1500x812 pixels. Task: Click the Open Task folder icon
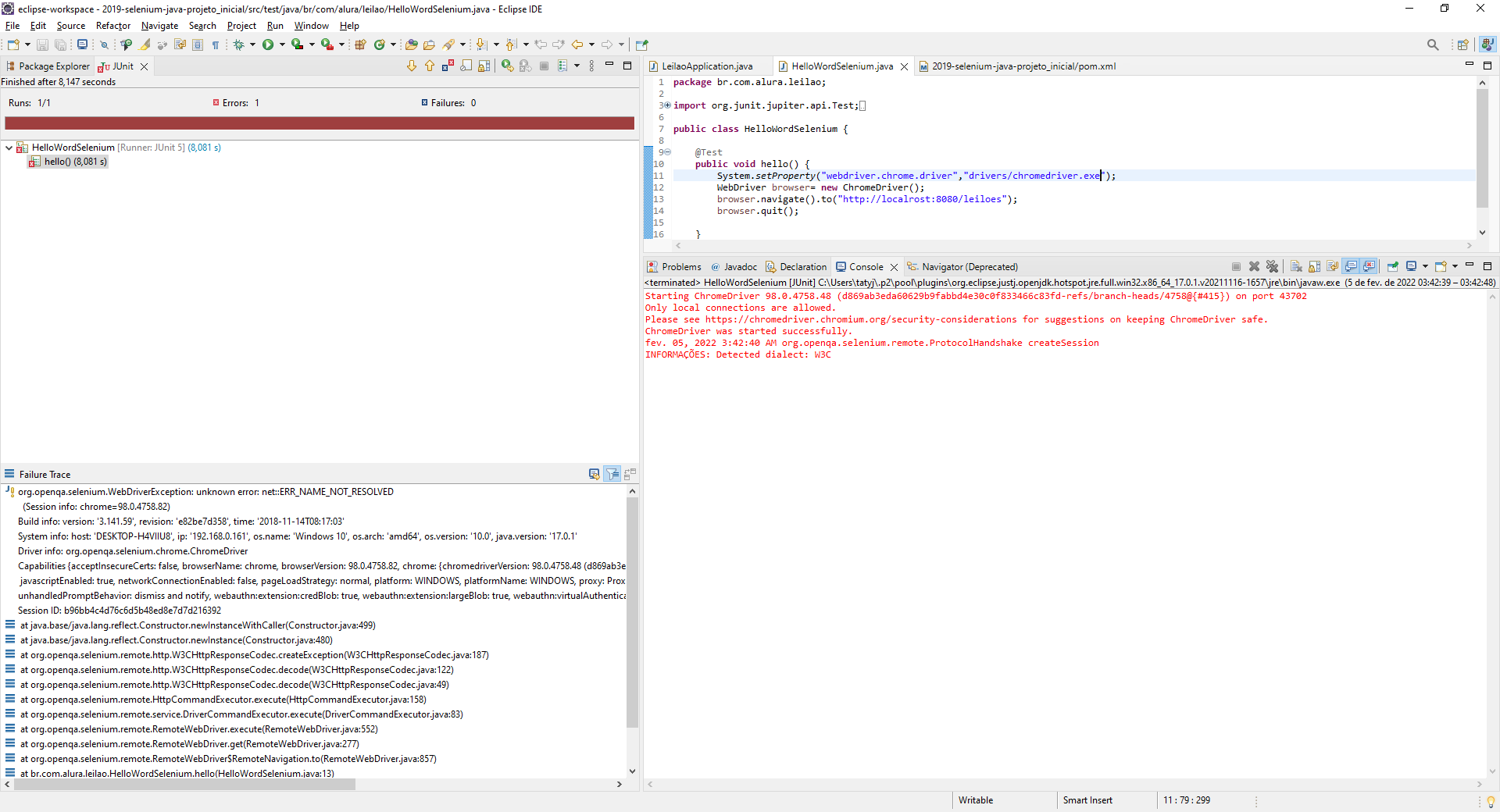(x=429, y=45)
